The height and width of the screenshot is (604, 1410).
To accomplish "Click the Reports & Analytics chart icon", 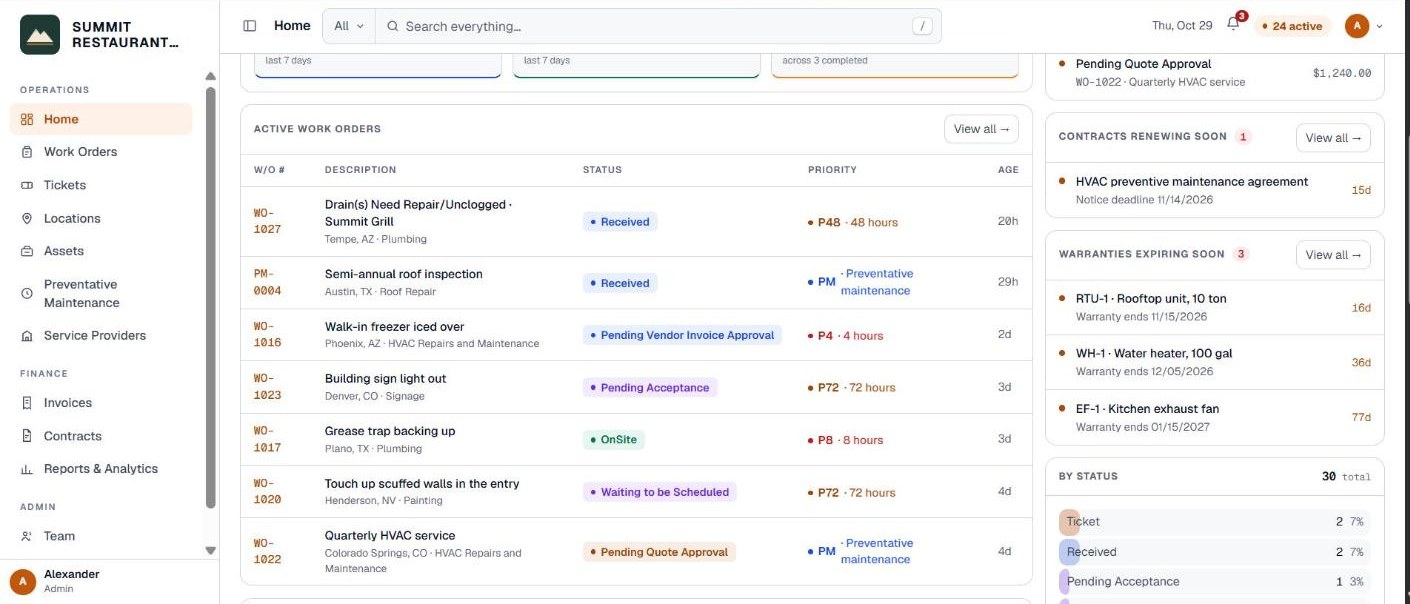I will coord(27,469).
